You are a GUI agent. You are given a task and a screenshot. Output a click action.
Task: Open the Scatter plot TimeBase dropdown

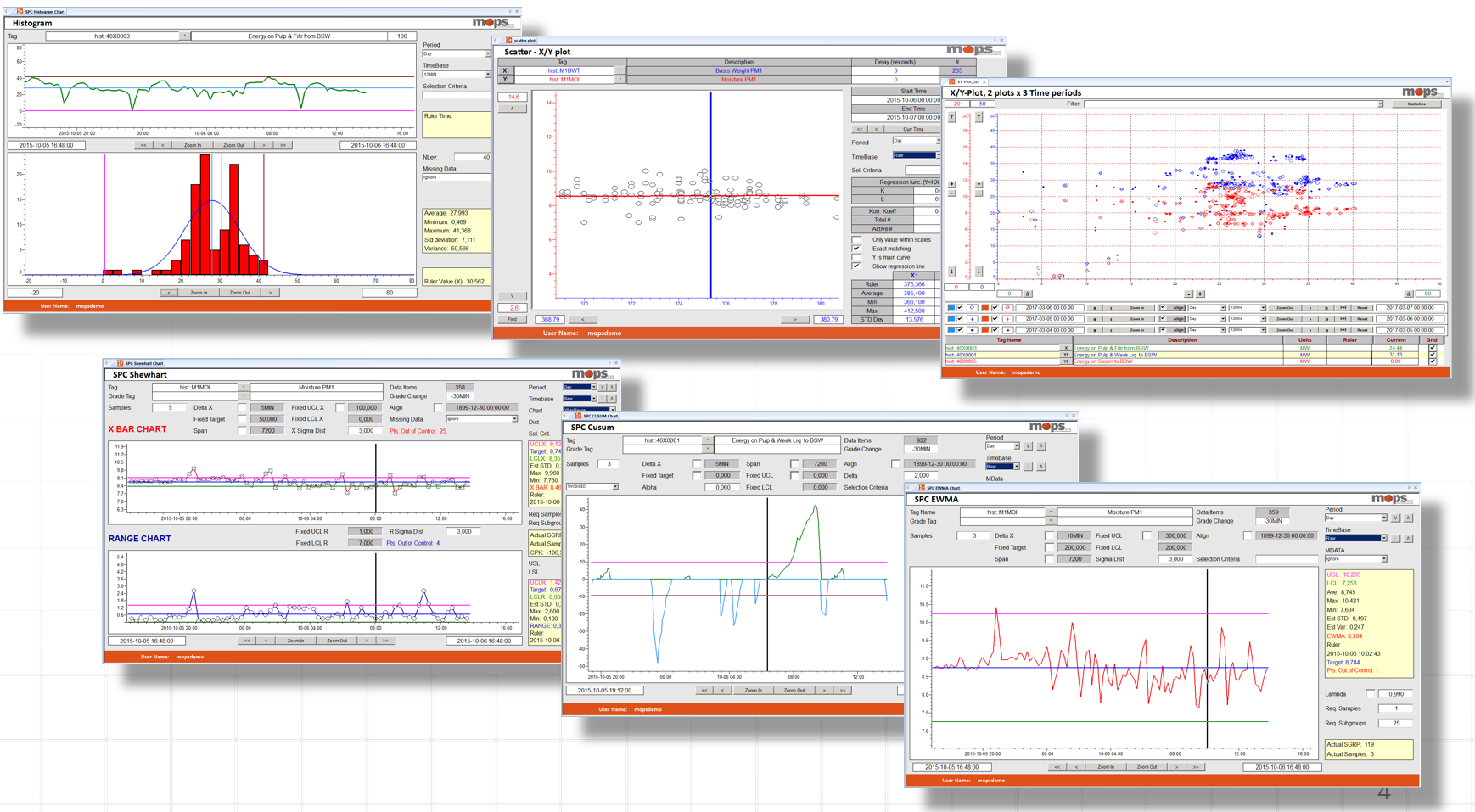coord(937,156)
